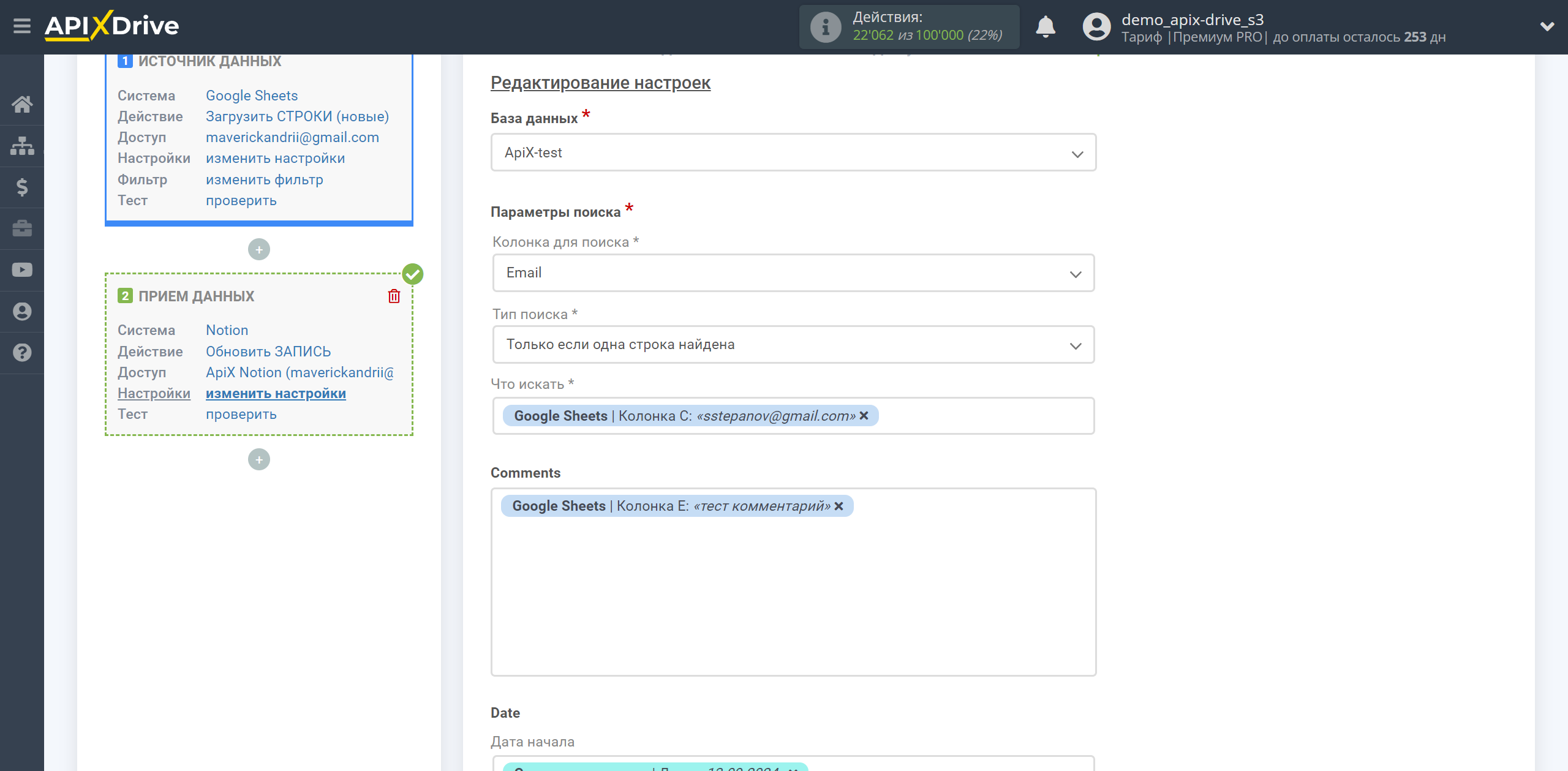Open billing dollar sidebar icon
Screen dimensions: 1568x771
22,187
